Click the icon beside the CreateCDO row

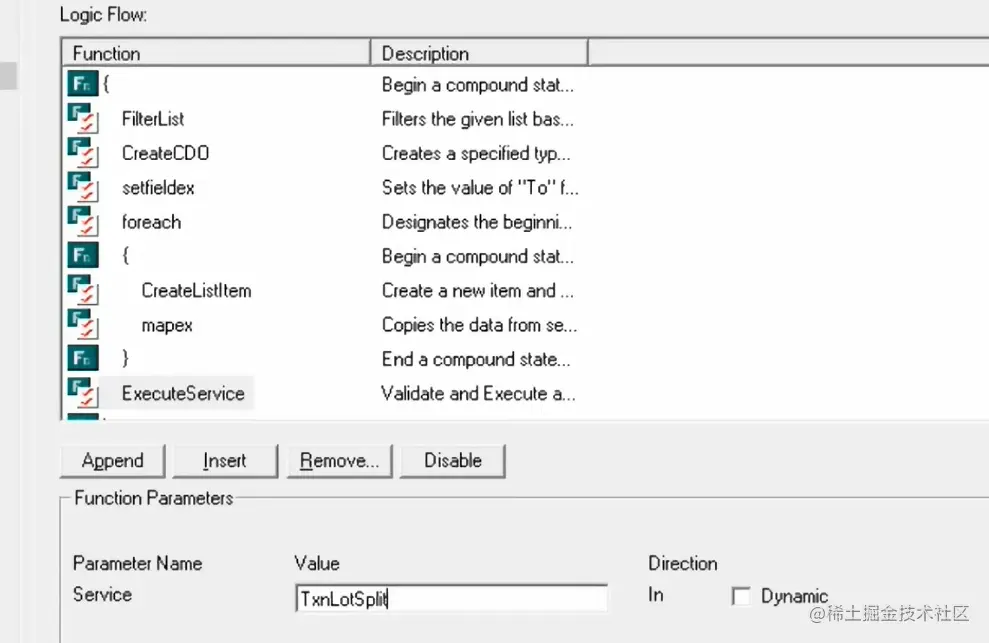click(x=83, y=153)
